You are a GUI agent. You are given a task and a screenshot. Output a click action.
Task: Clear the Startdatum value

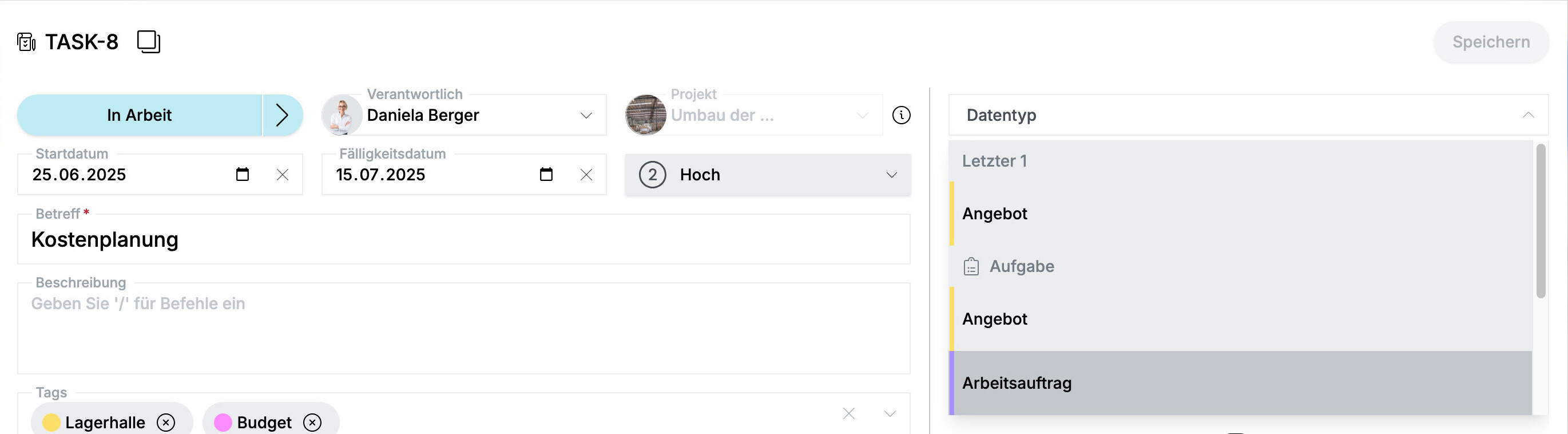283,175
